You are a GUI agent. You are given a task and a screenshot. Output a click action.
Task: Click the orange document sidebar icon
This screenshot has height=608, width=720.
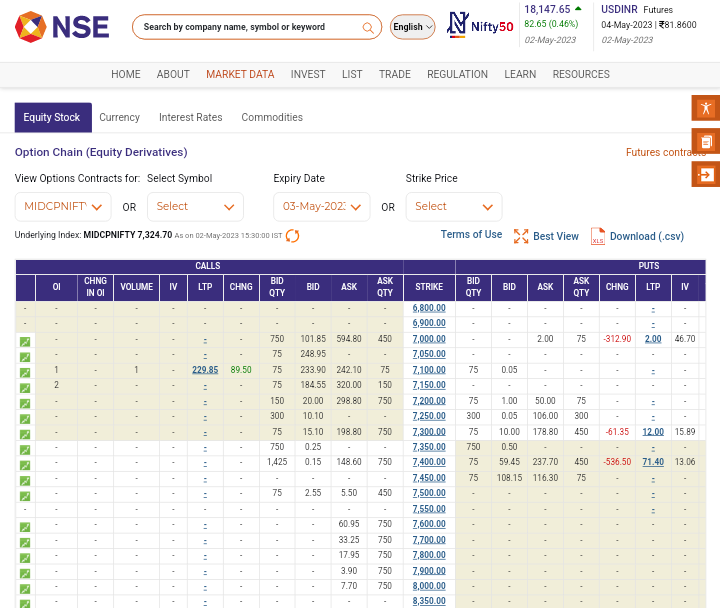pyautogui.click(x=706, y=141)
